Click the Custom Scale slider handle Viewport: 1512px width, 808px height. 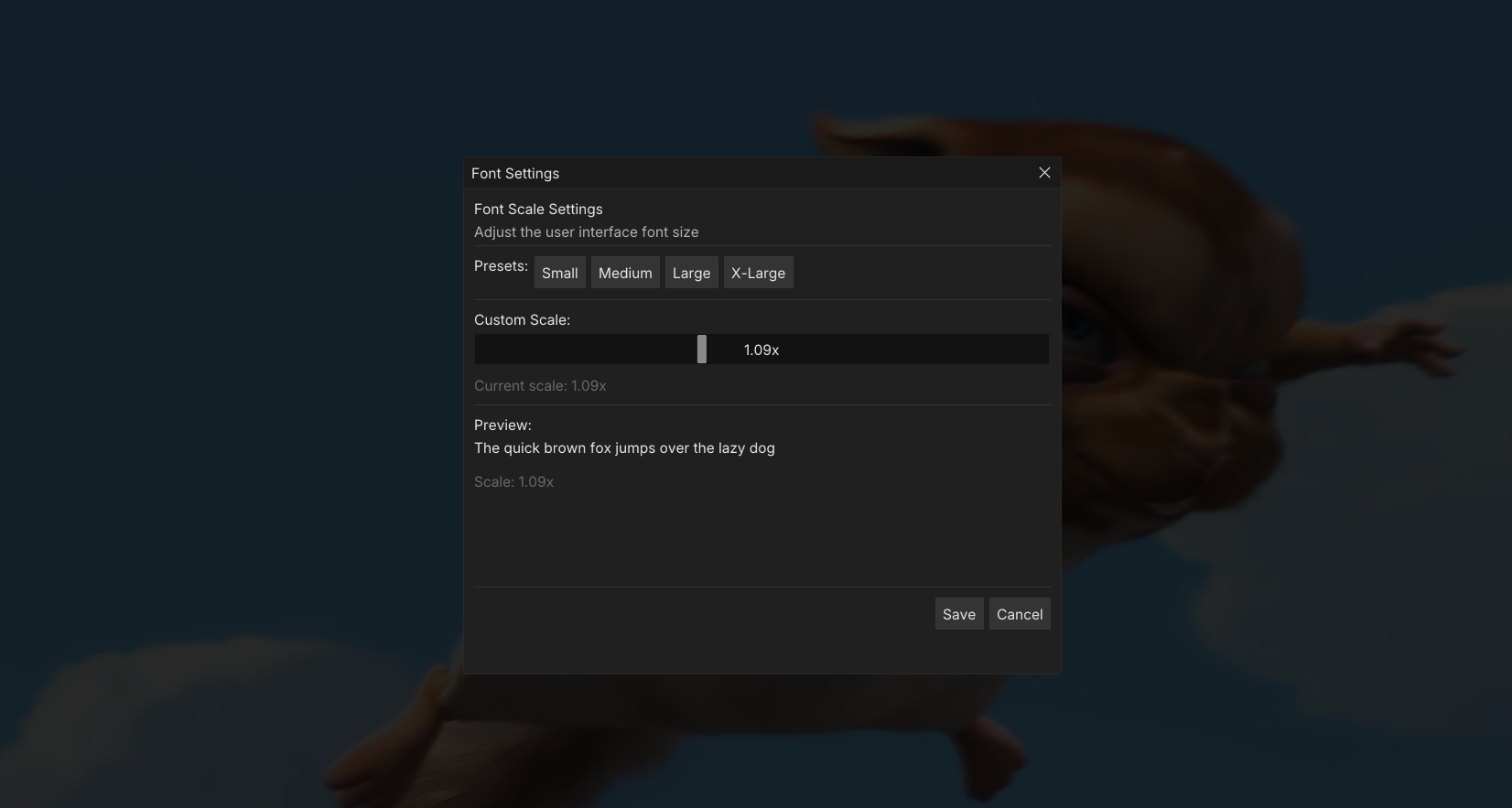point(702,350)
